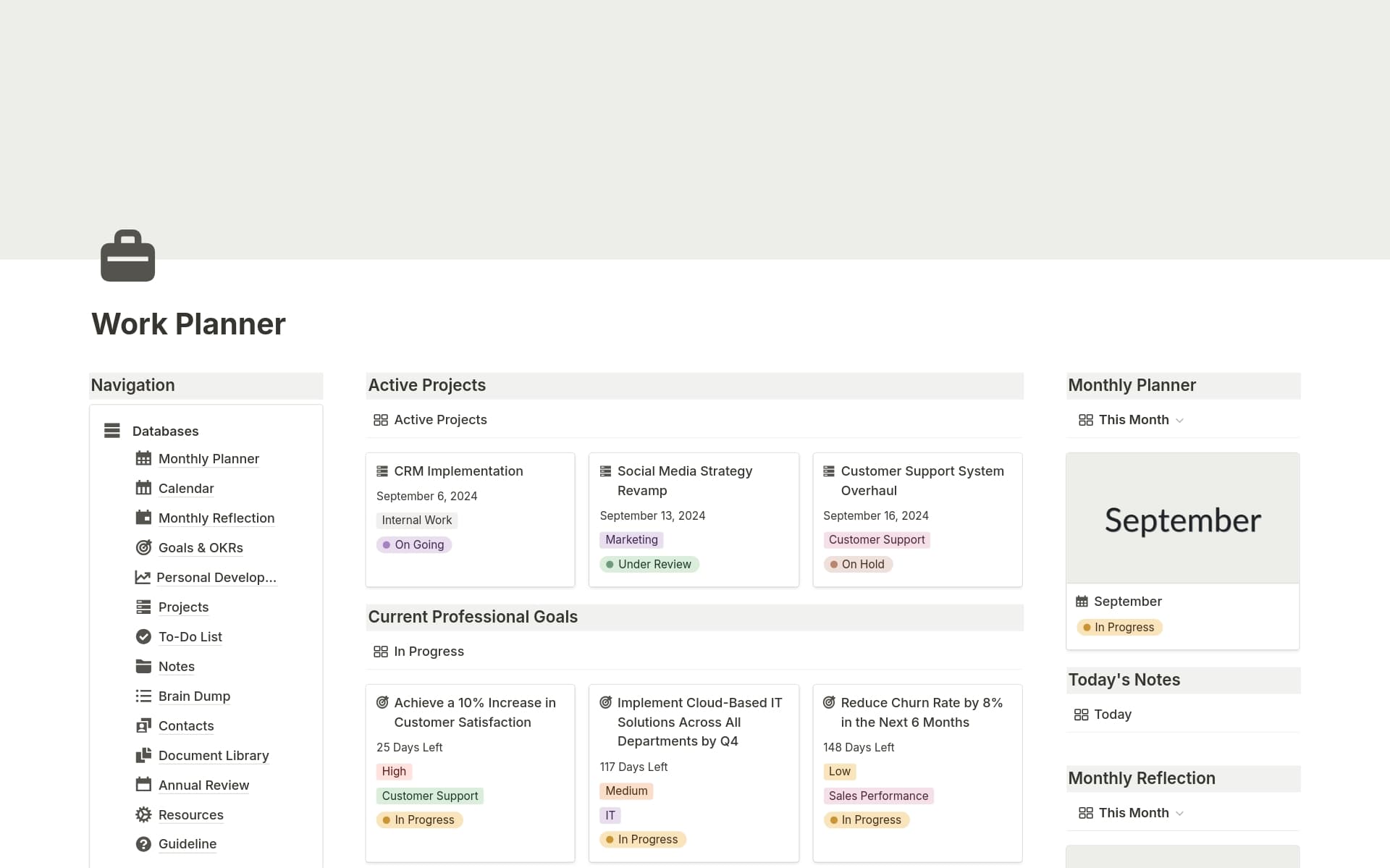The height and width of the screenshot is (868, 1390).
Task: Click the On Hold status tag
Action: pyautogui.click(x=857, y=564)
